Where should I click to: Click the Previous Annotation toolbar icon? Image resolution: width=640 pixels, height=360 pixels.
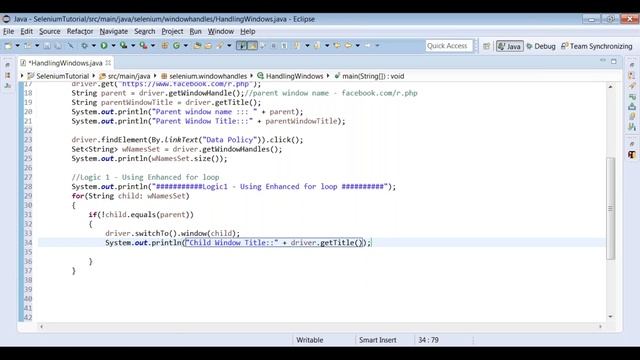point(317,46)
